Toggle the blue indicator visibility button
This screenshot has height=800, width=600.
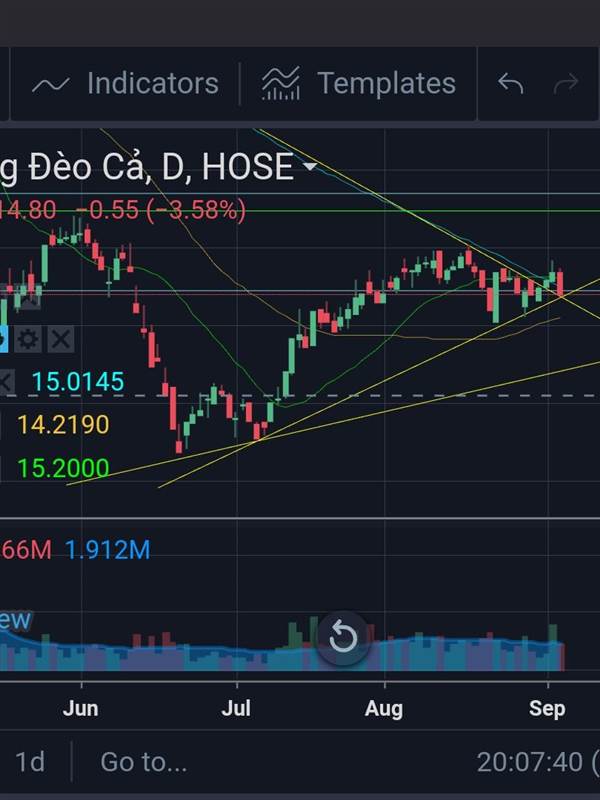4,339
